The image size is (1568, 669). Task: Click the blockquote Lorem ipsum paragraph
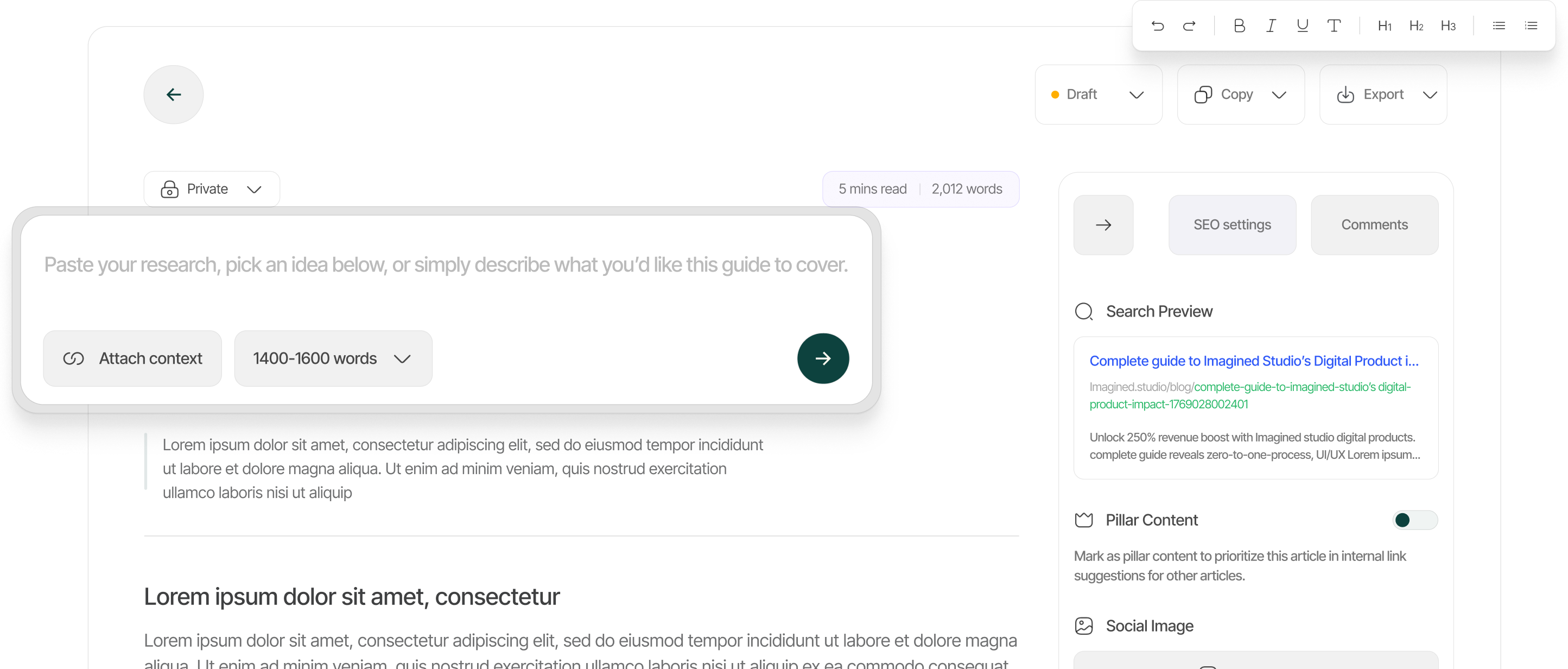[462, 468]
